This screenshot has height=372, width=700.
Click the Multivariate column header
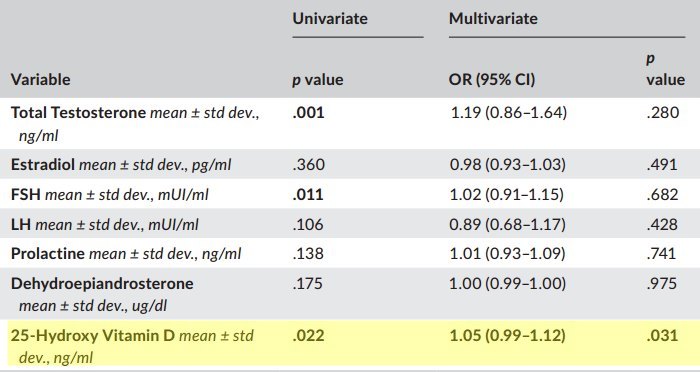click(493, 19)
